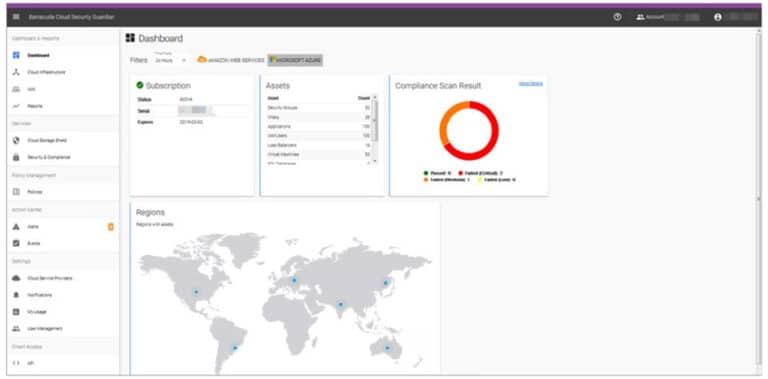
Task: Toggle the Amazon Web Services filter
Action: pyautogui.click(x=230, y=60)
